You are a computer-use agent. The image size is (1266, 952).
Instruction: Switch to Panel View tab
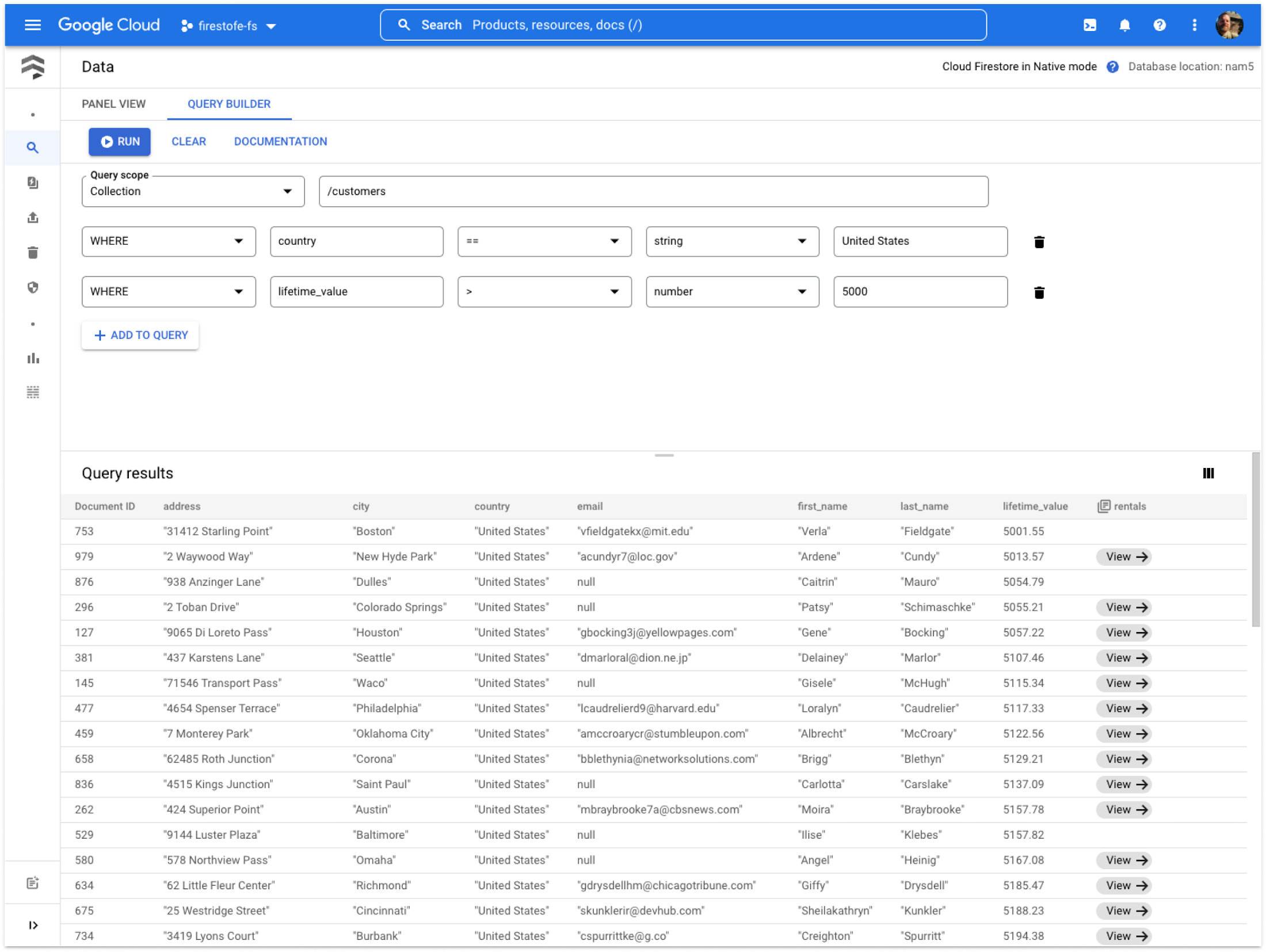(114, 103)
